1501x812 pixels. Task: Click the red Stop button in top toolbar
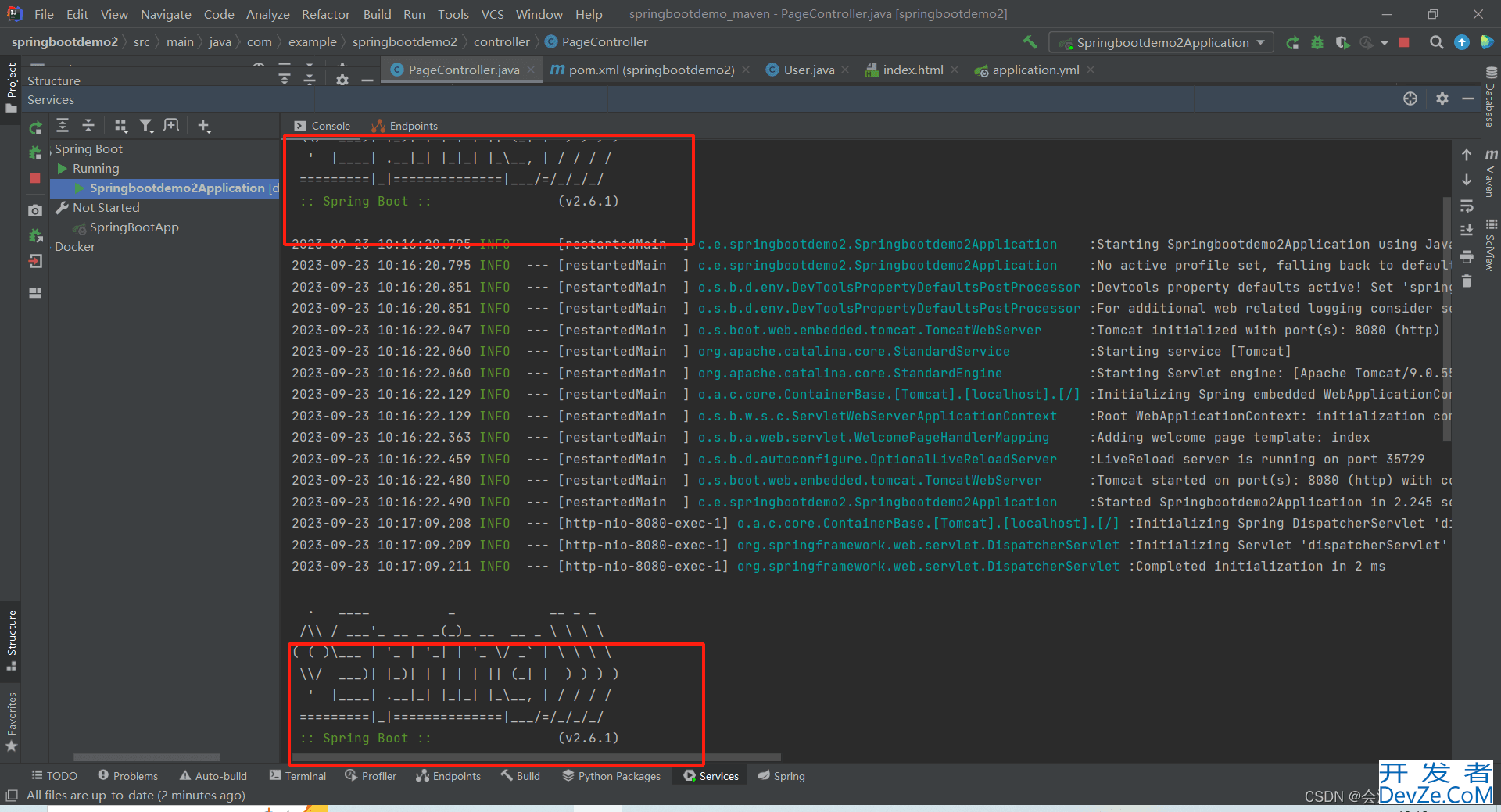(x=1404, y=42)
